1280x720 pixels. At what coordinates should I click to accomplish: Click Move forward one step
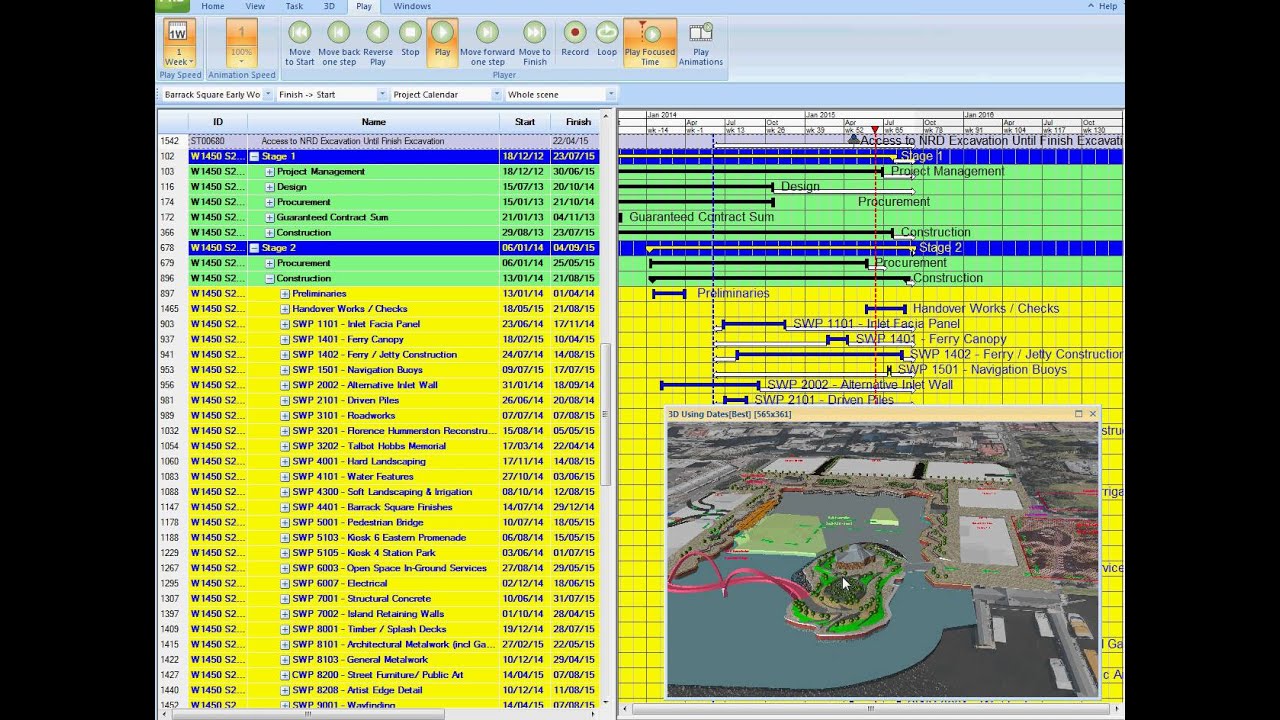coord(487,43)
